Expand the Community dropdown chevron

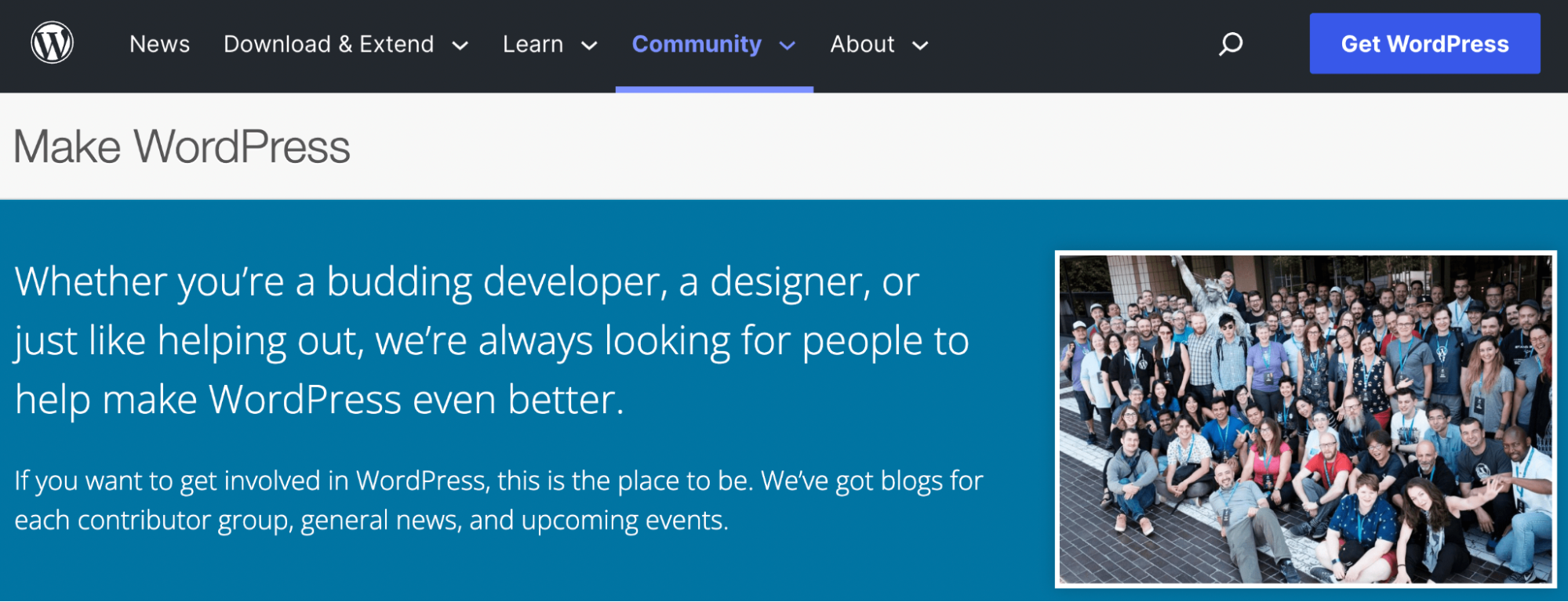(x=788, y=45)
